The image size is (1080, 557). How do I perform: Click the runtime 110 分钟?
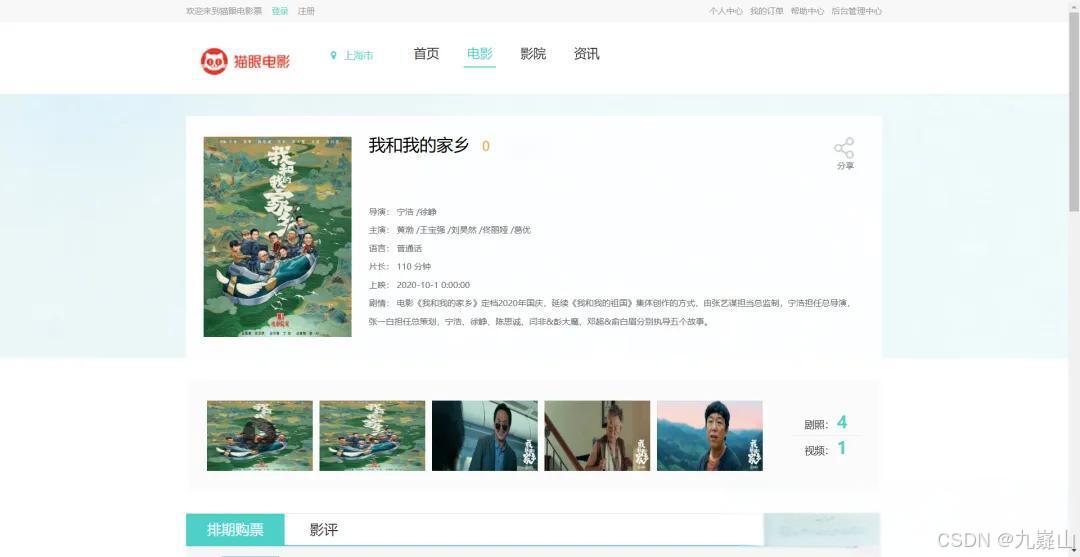pos(414,266)
